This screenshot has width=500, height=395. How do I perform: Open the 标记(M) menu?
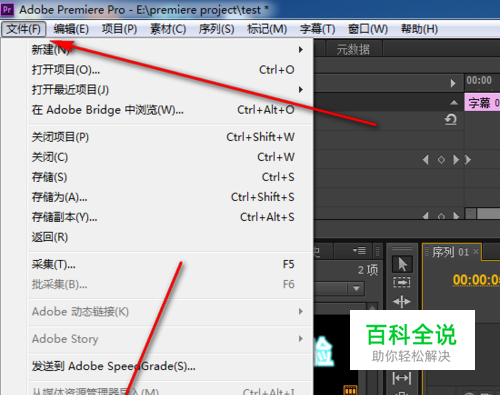coord(267,29)
